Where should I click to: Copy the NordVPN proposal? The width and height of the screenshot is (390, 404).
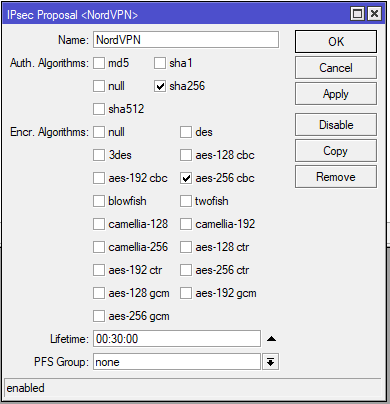pyautogui.click(x=336, y=151)
